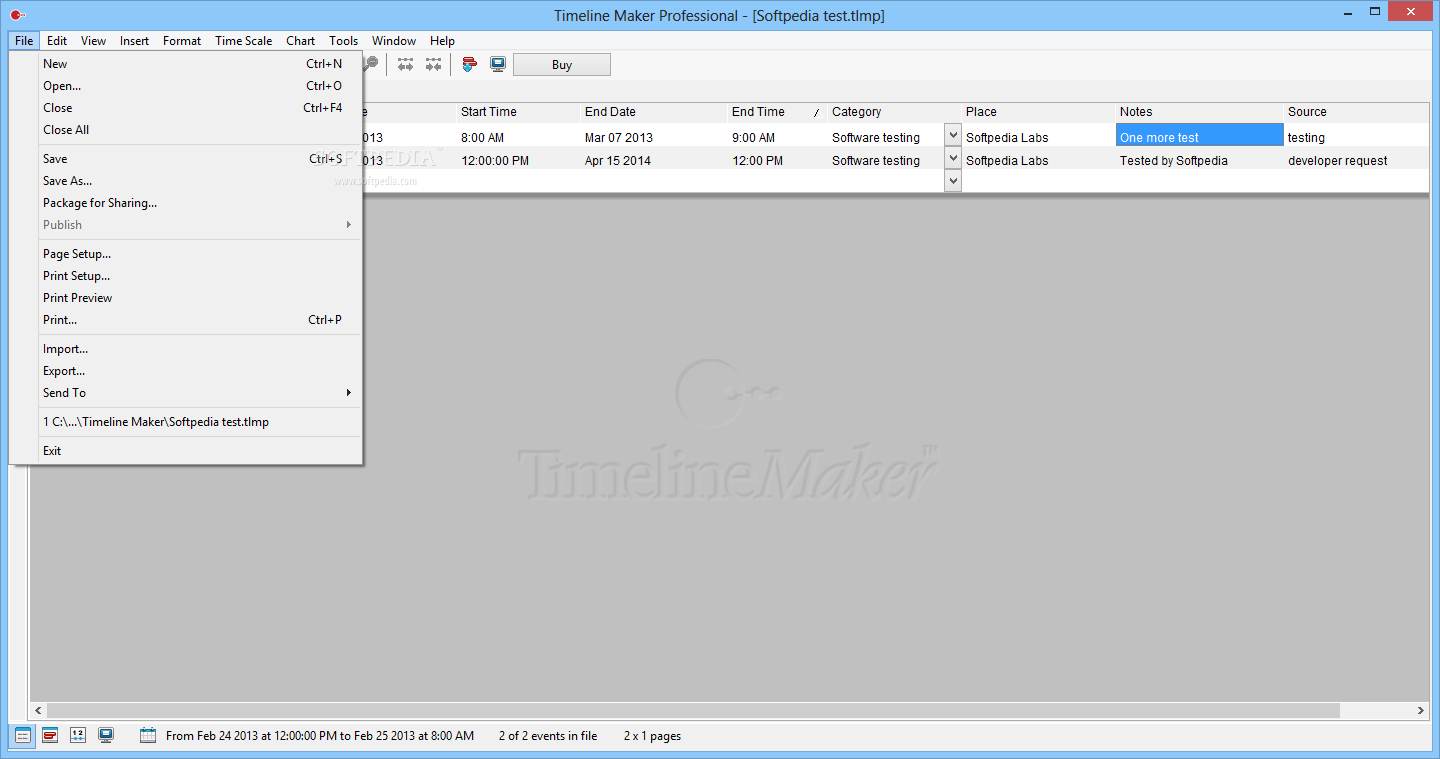Click the 'developer request' source cell

click(1356, 160)
